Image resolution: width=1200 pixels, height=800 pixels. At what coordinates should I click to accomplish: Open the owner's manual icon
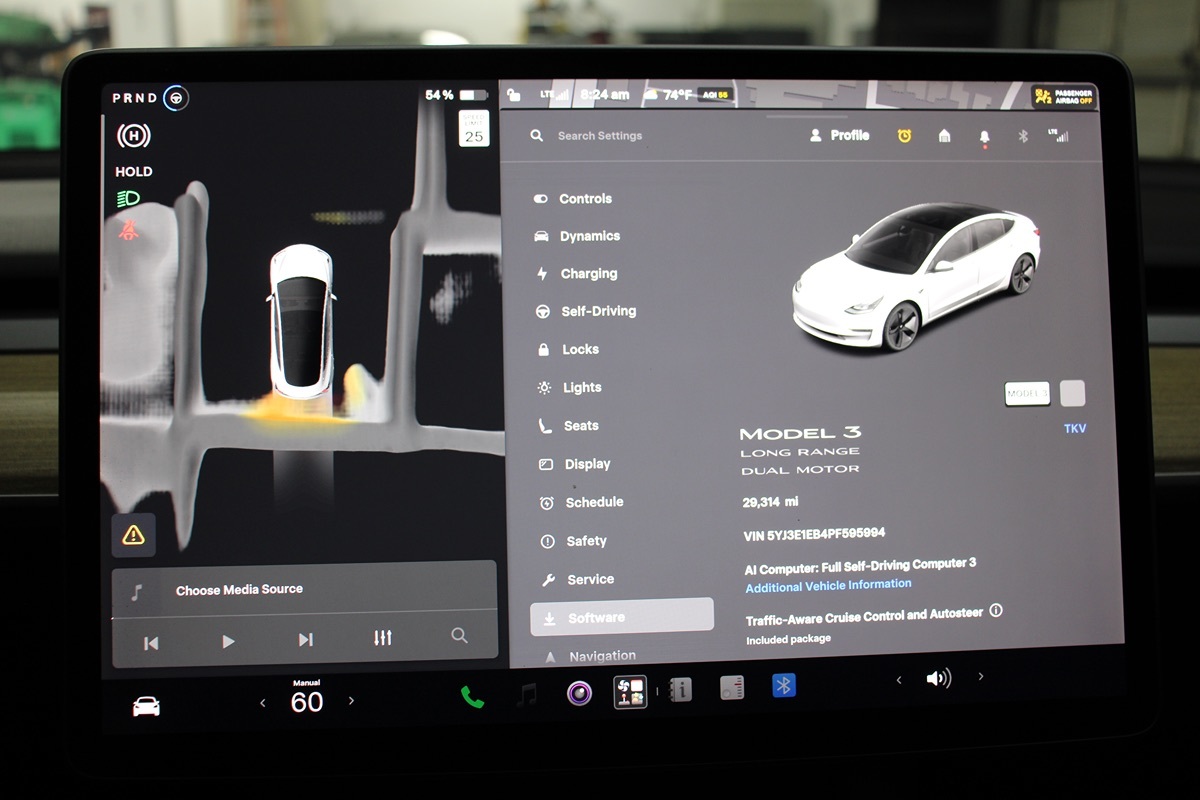click(681, 690)
